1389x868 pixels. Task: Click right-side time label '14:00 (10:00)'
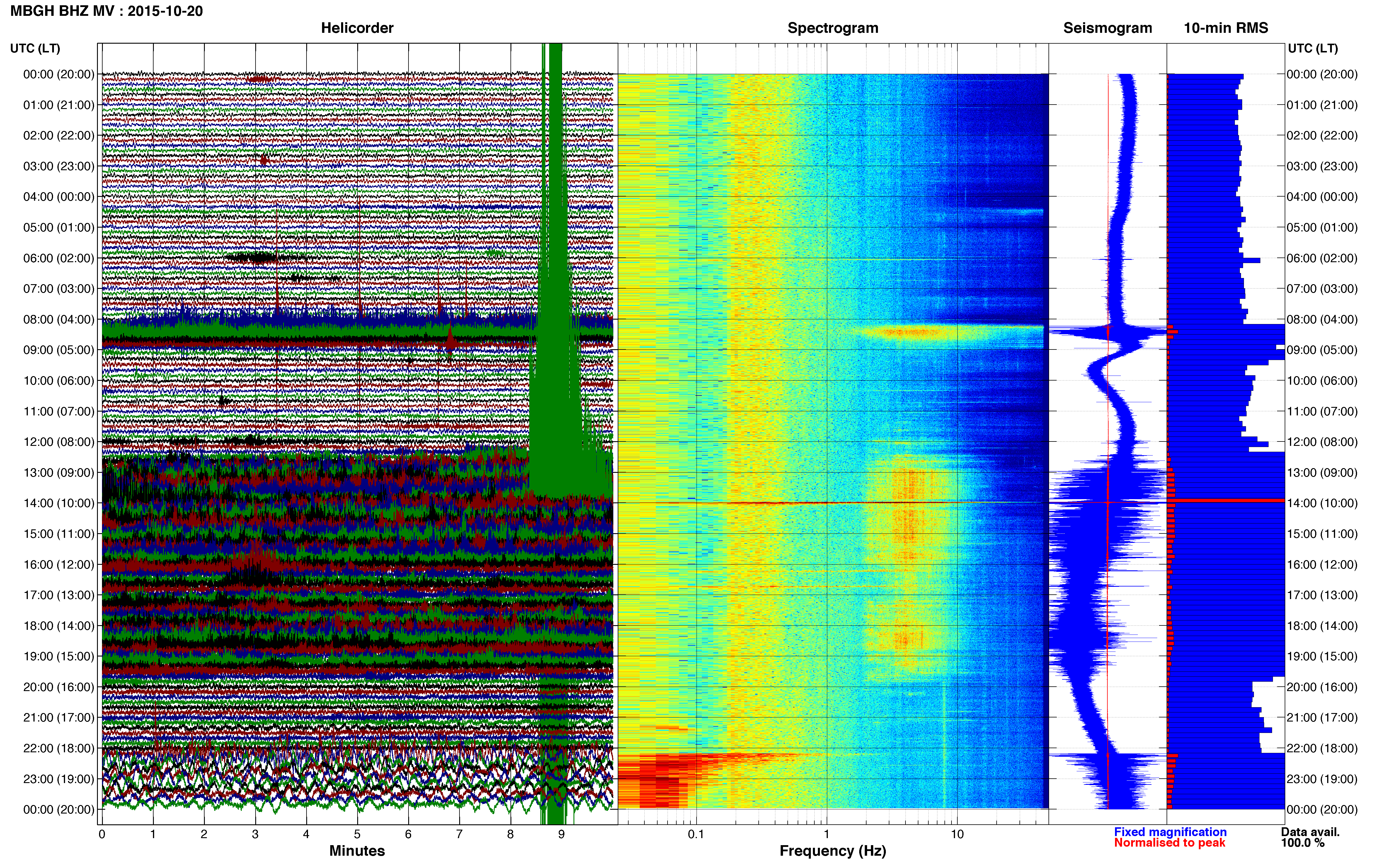[1322, 503]
